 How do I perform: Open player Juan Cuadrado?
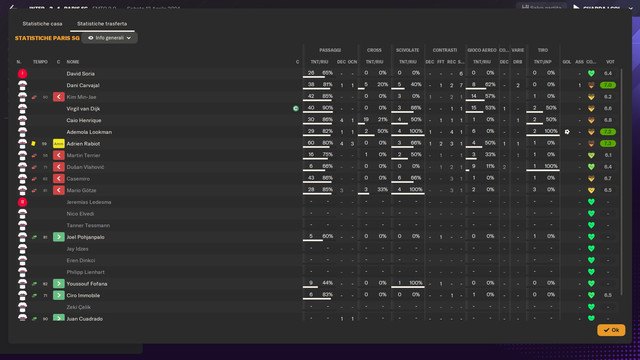84,319
